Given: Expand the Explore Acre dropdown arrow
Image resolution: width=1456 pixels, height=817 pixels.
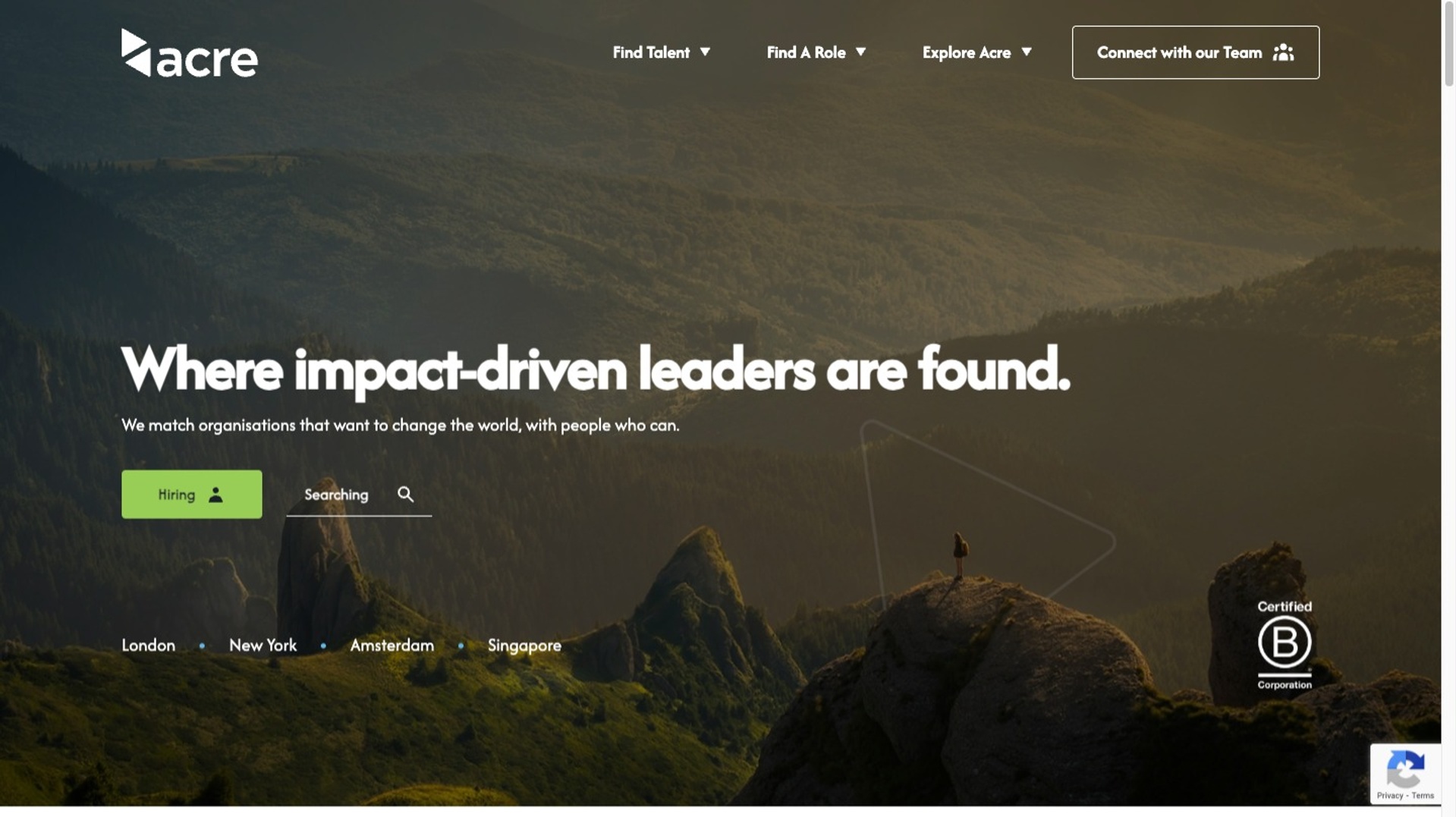Looking at the screenshot, I should (x=1026, y=52).
